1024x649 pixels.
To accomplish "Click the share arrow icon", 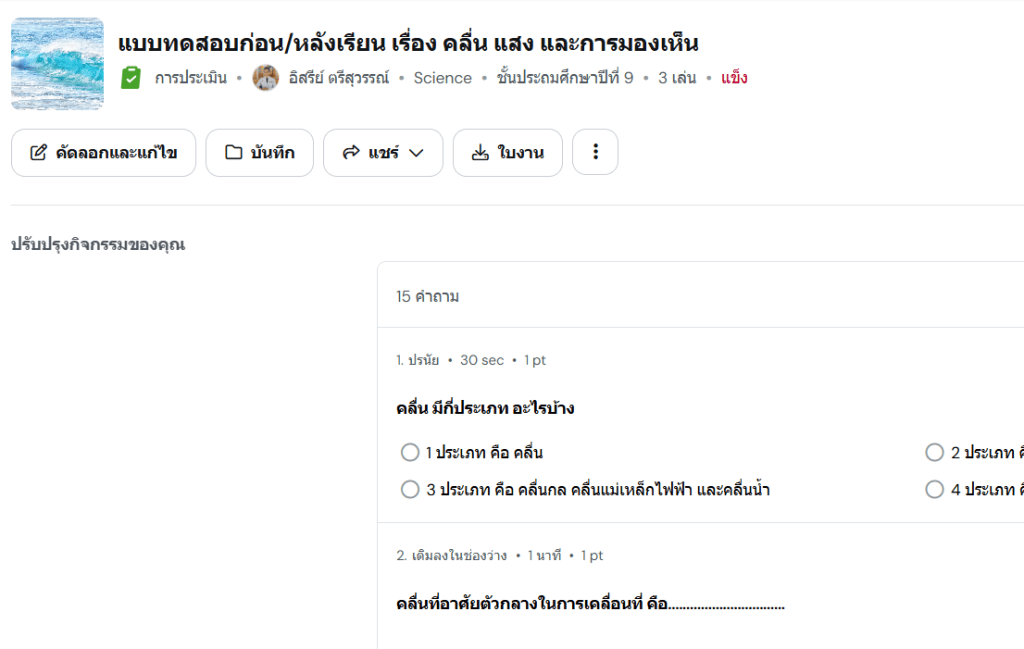I will [x=351, y=152].
